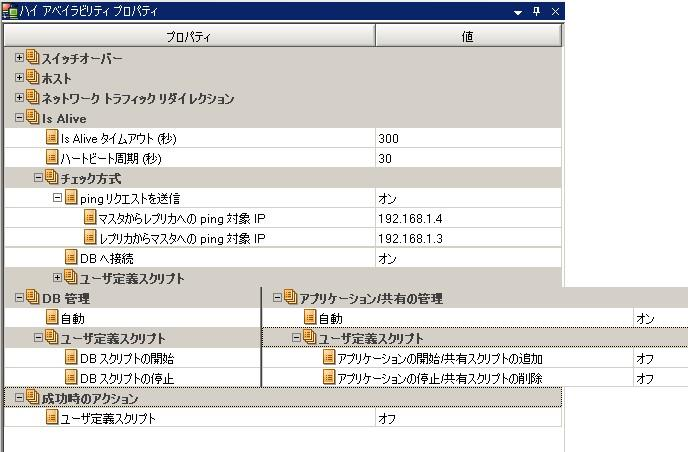
Task: Click the ping リクエストを送信 property icon
Action: point(71,197)
